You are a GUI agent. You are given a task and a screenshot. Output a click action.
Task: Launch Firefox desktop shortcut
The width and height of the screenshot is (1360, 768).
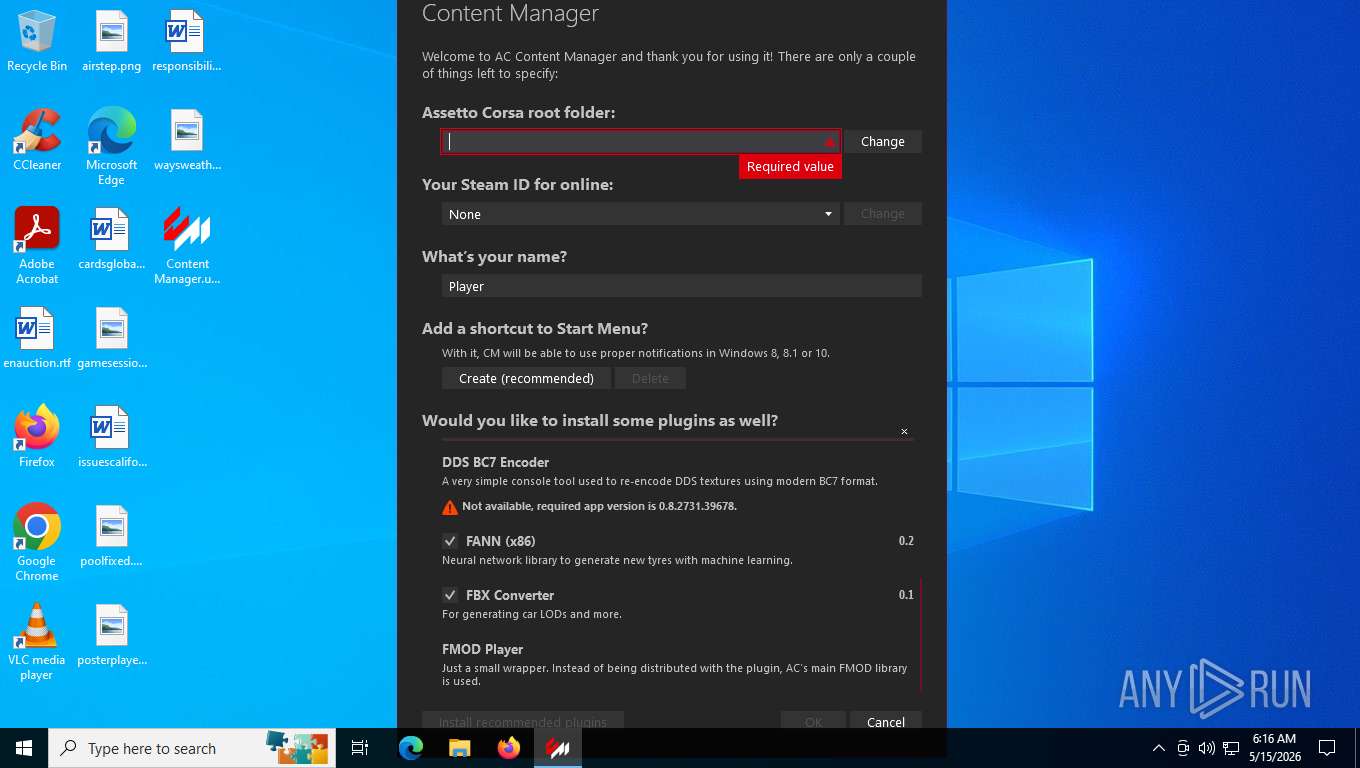[36, 437]
